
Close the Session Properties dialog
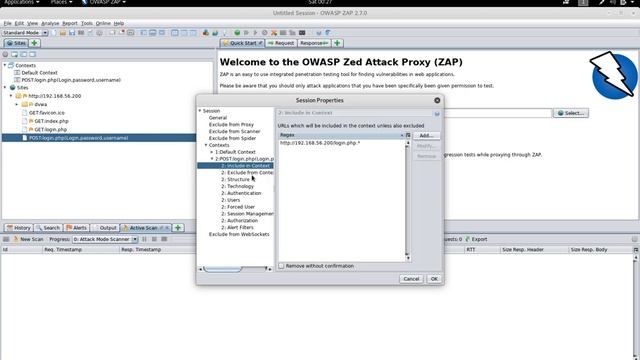click(437, 100)
